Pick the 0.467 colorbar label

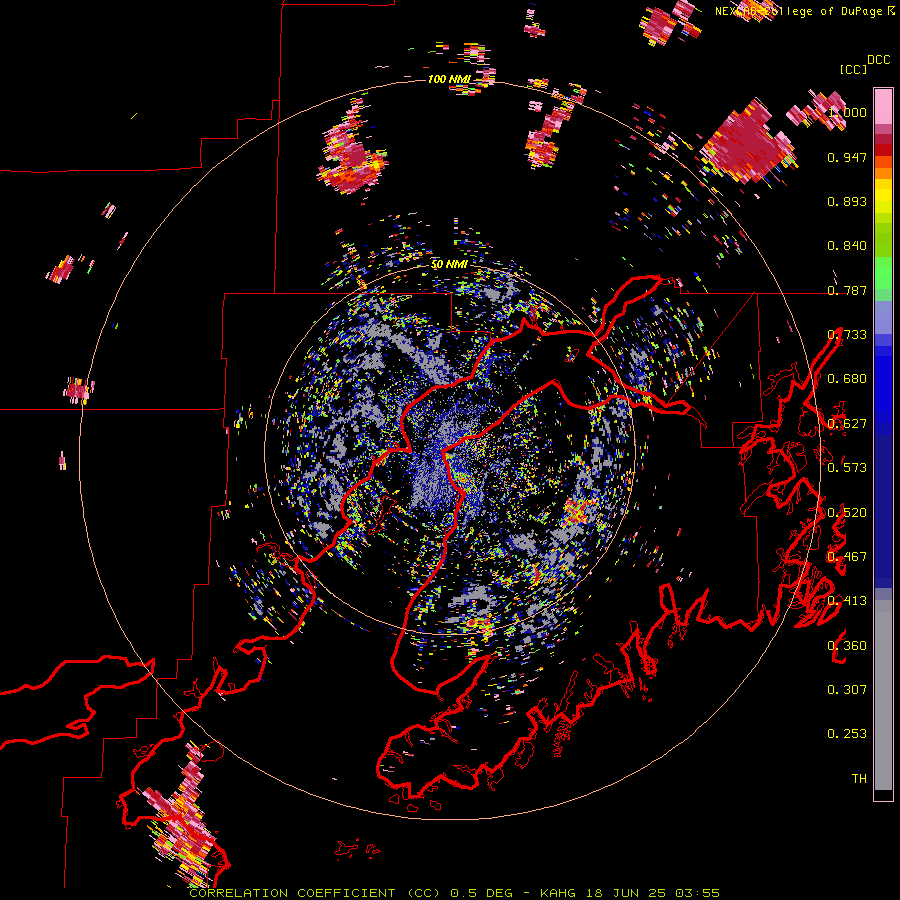pos(847,557)
